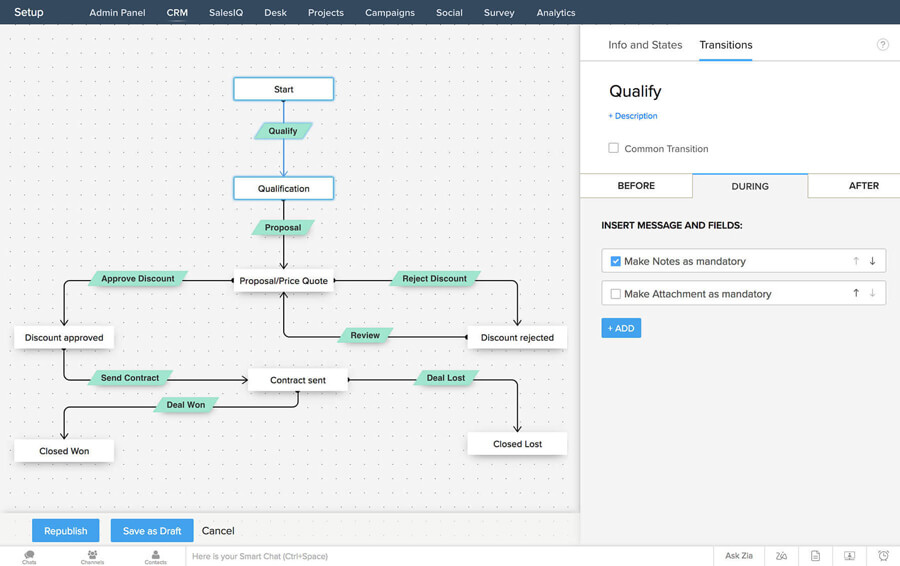Click the Save as Draft button
The height and width of the screenshot is (566, 900).
(x=152, y=531)
